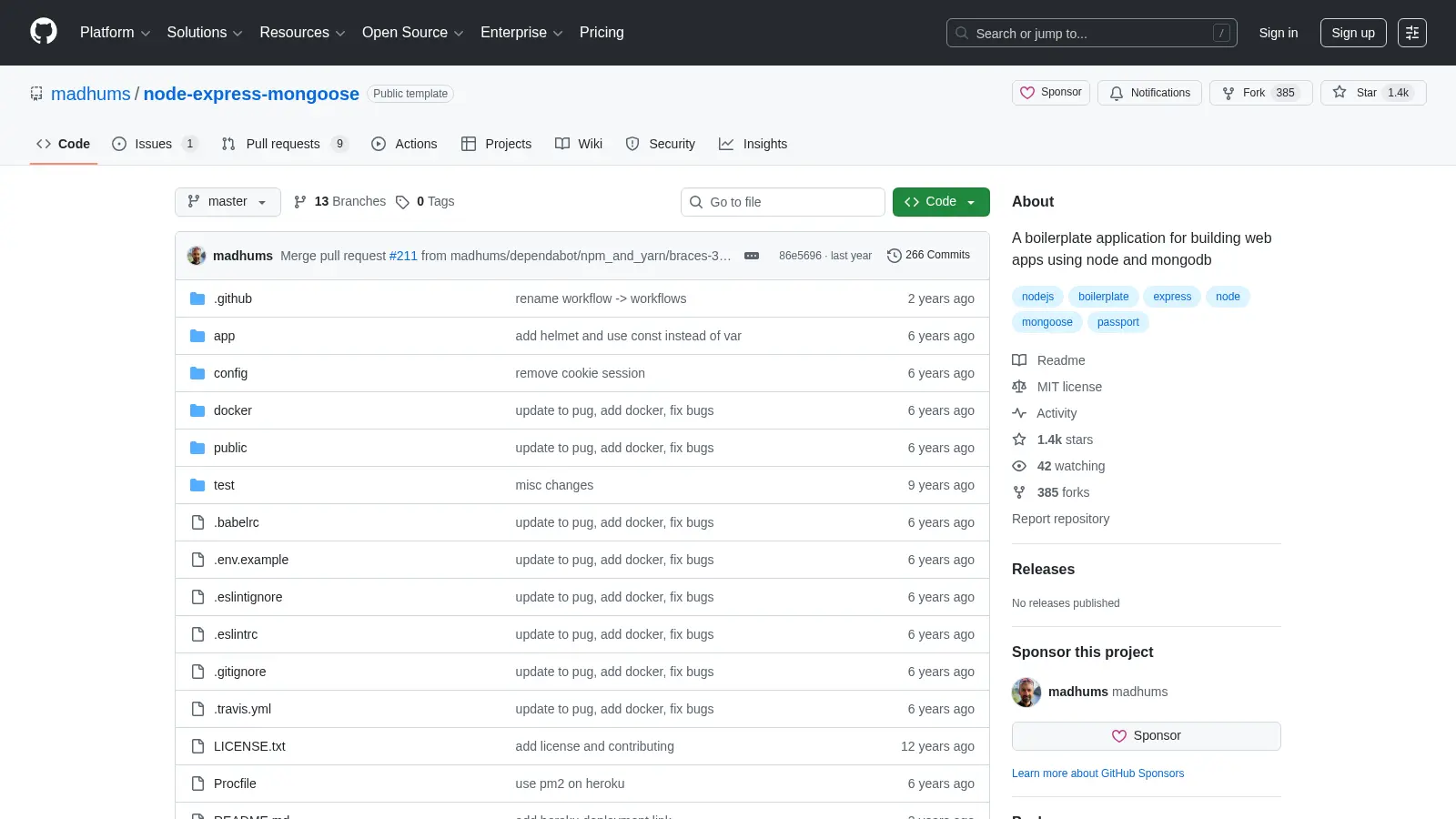Click commit hash 86e5696
The width and height of the screenshot is (1456, 819).
tap(800, 256)
